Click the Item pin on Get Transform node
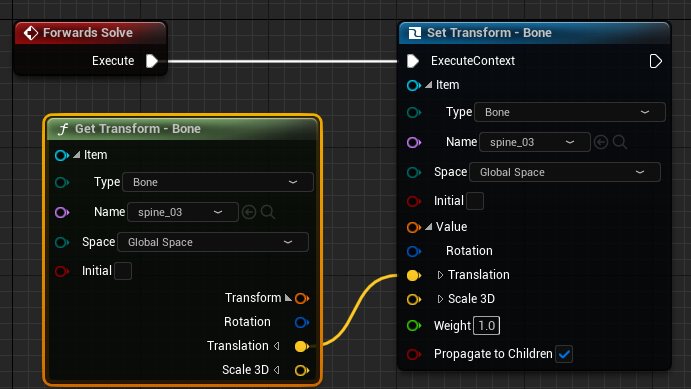This screenshot has height=389, width=691. click(x=62, y=155)
